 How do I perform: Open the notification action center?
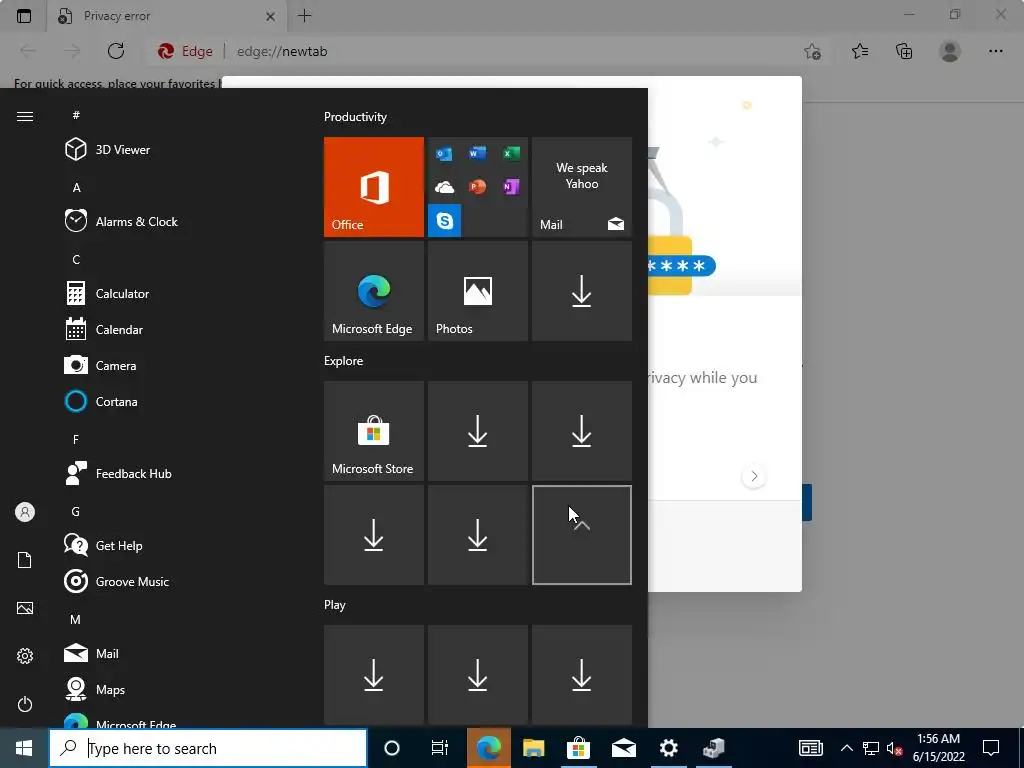coord(991,748)
